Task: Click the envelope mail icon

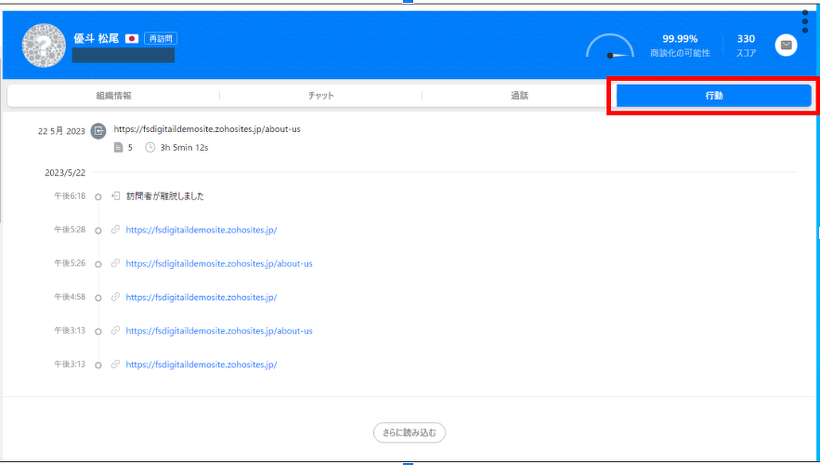Action: [x=786, y=45]
